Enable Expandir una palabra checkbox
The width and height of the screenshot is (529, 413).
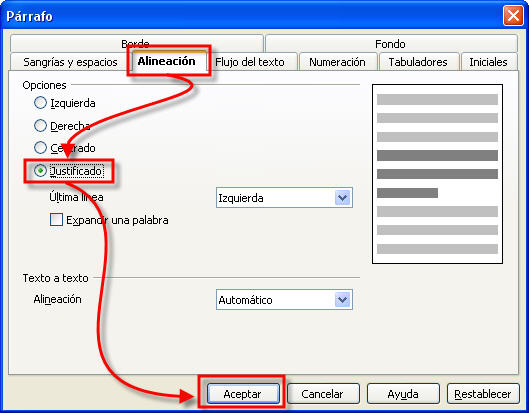pyautogui.click(x=56, y=220)
